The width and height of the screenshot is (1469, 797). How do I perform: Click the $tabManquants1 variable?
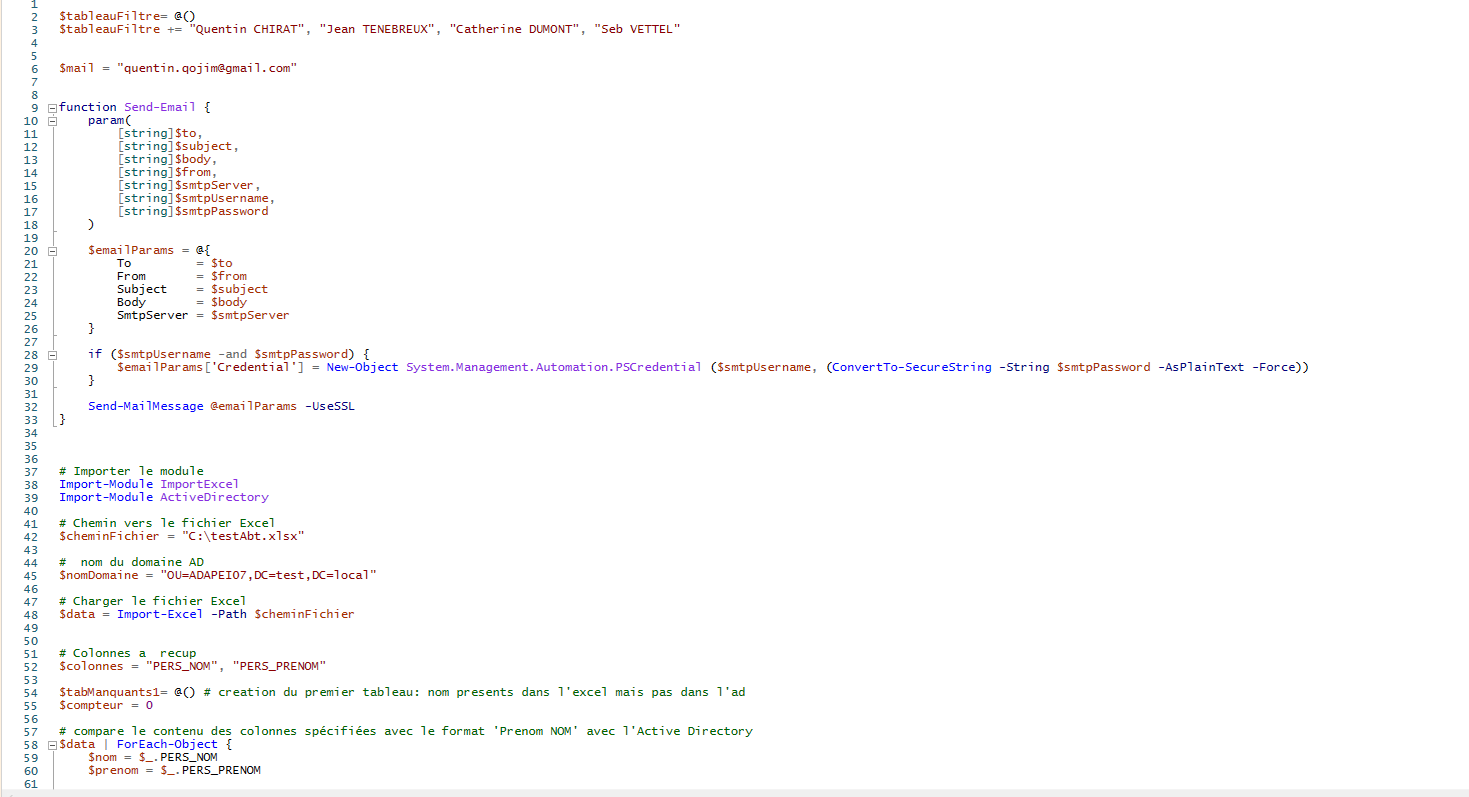[109, 692]
